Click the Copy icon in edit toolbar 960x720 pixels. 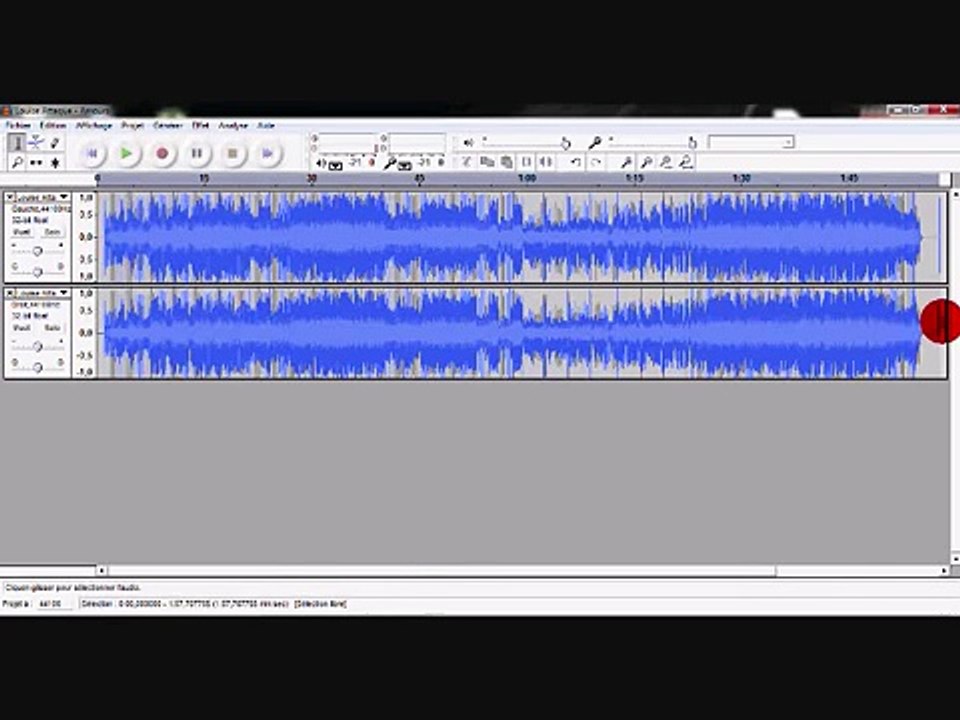point(487,162)
